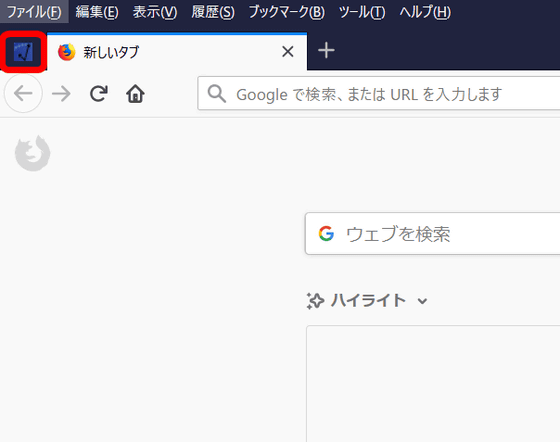Click the Google G logo in search box
560x442 pixels.
point(326,234)
